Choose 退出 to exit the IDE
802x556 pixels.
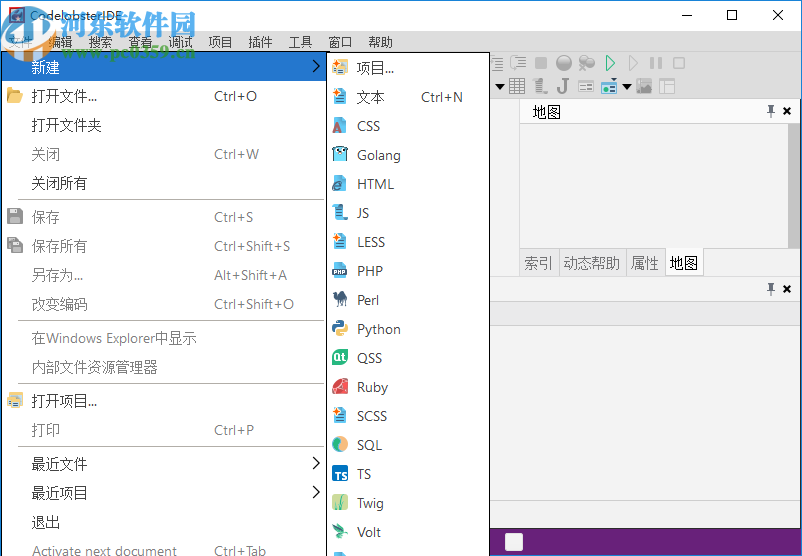tap(164, 522)
